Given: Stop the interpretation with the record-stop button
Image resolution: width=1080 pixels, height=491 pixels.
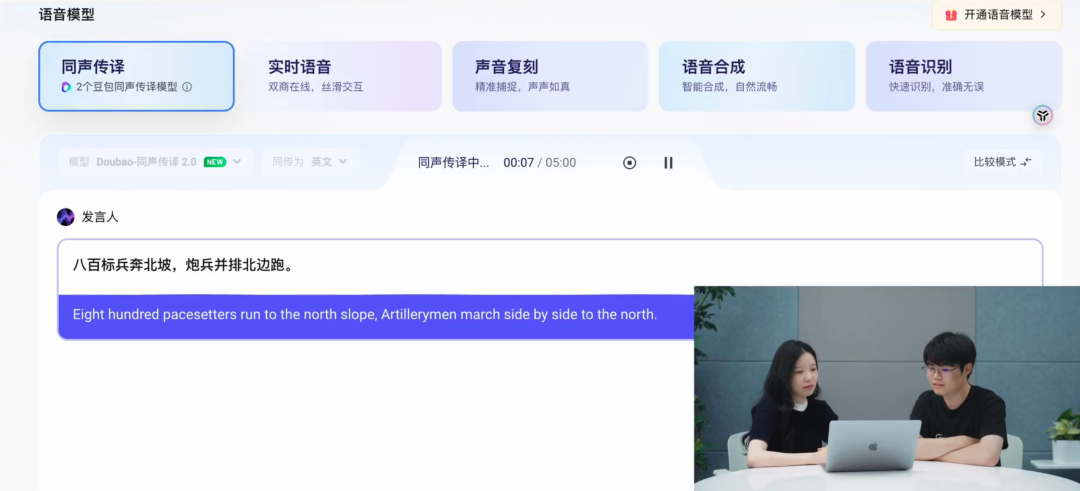Looking at the screenshot, I should [x=630, y=163].
